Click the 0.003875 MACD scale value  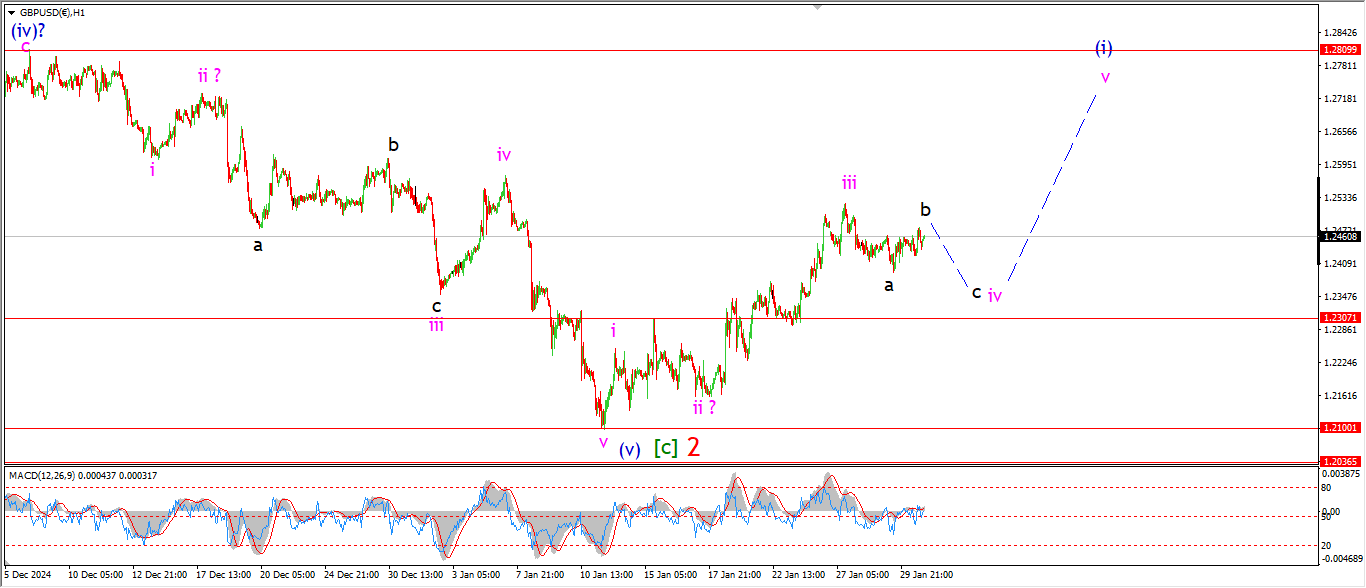pos(1340,472)
